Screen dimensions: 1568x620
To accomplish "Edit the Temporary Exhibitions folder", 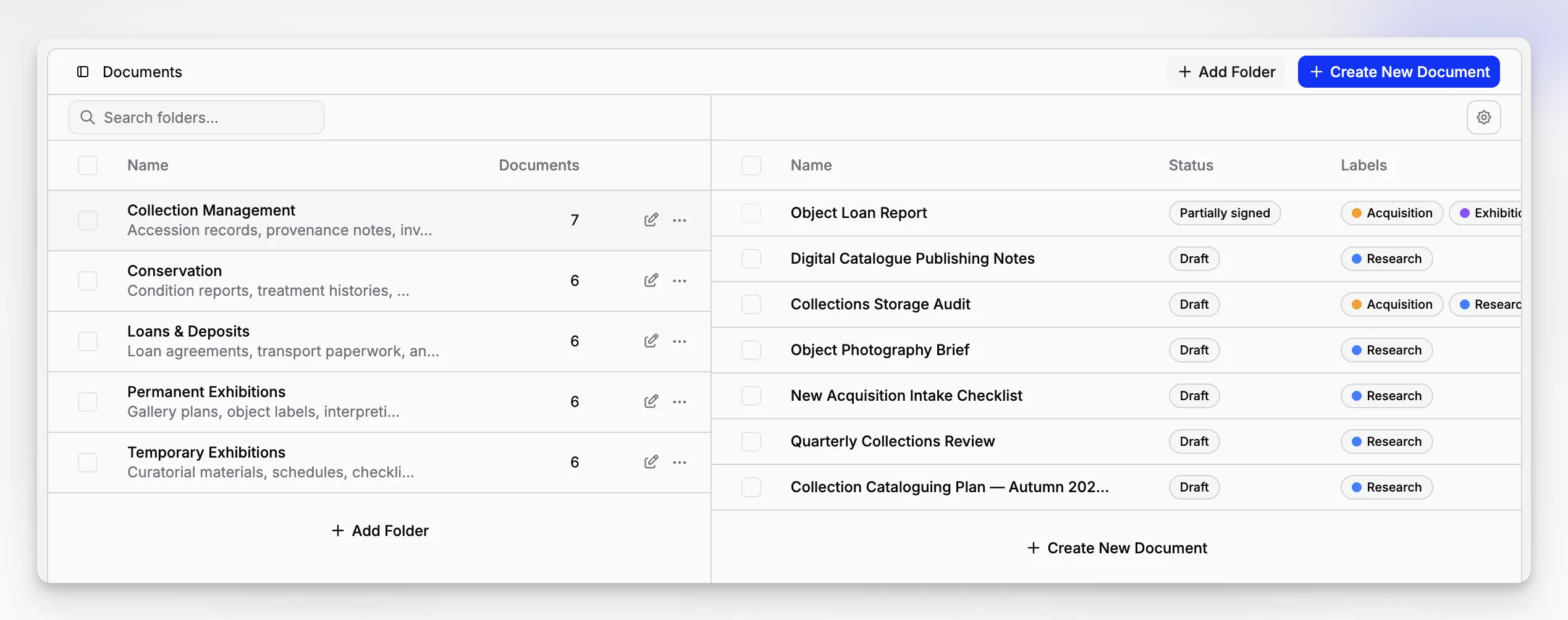I will pos(651,462).
